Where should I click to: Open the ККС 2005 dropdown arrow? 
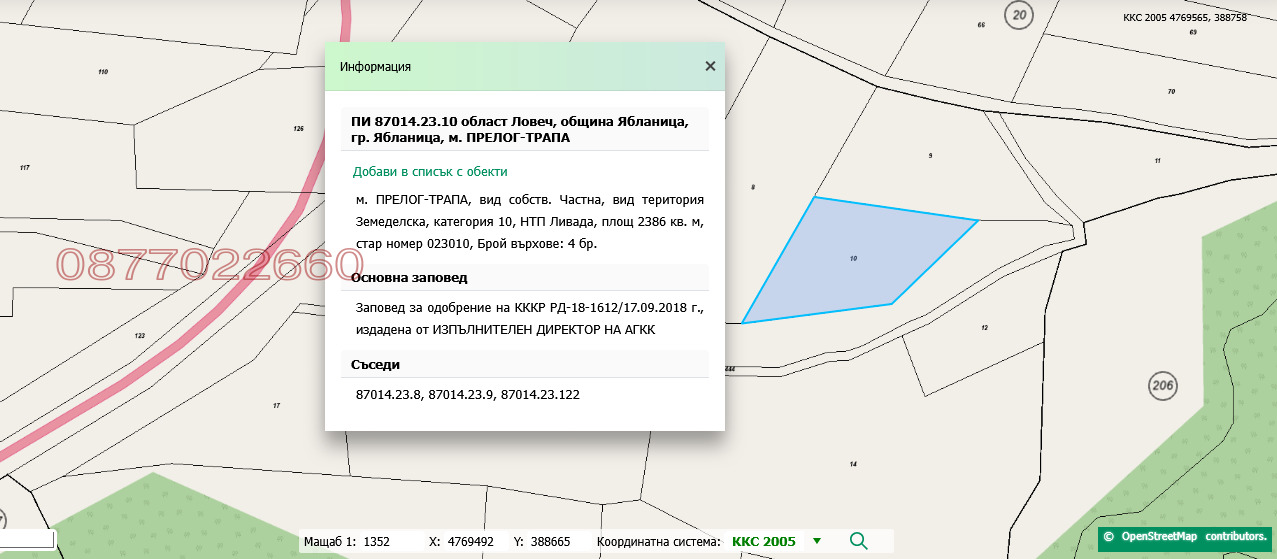click(817, 541)
